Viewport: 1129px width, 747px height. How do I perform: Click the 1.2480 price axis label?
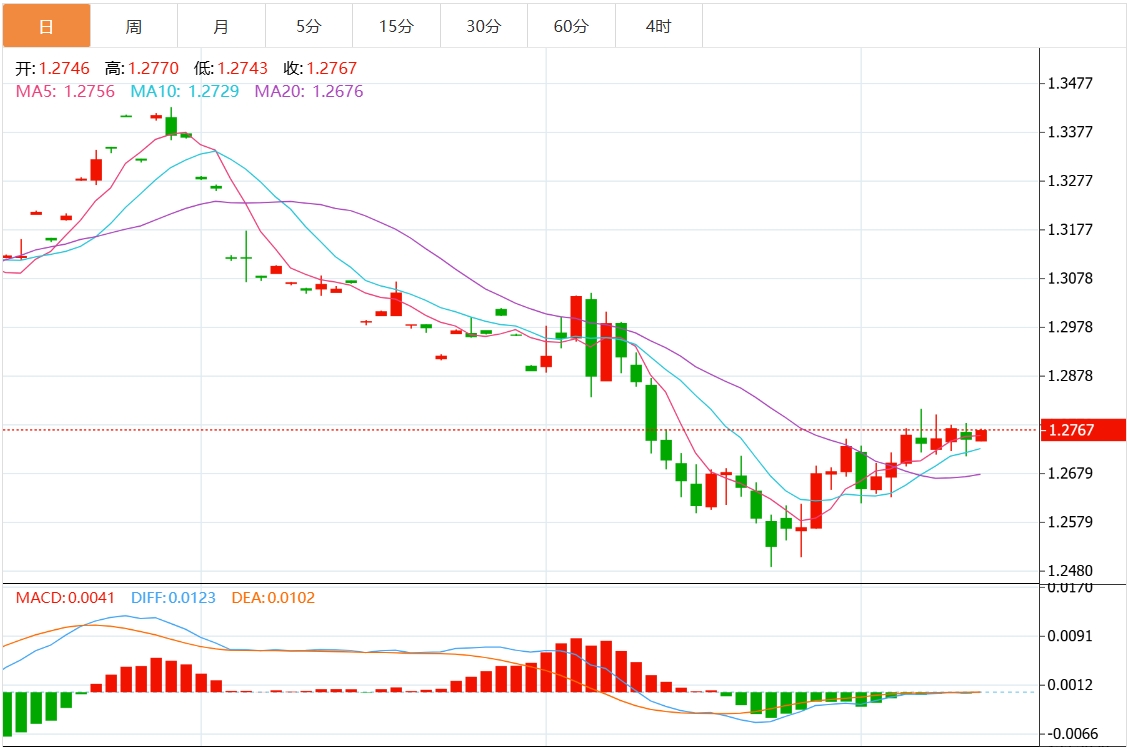point(1070,571)
